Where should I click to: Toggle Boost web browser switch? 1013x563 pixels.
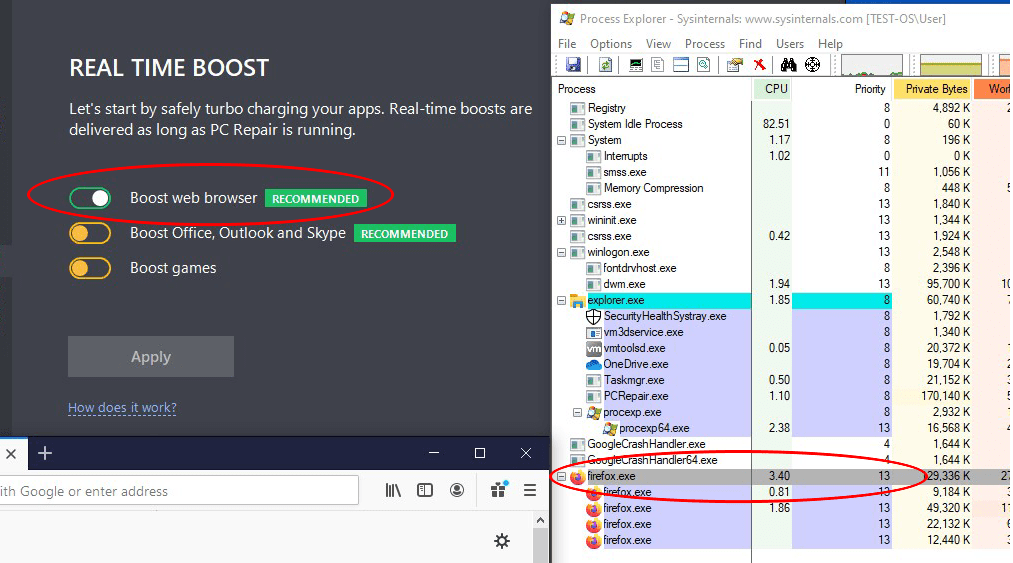click(x=90, y=198)
